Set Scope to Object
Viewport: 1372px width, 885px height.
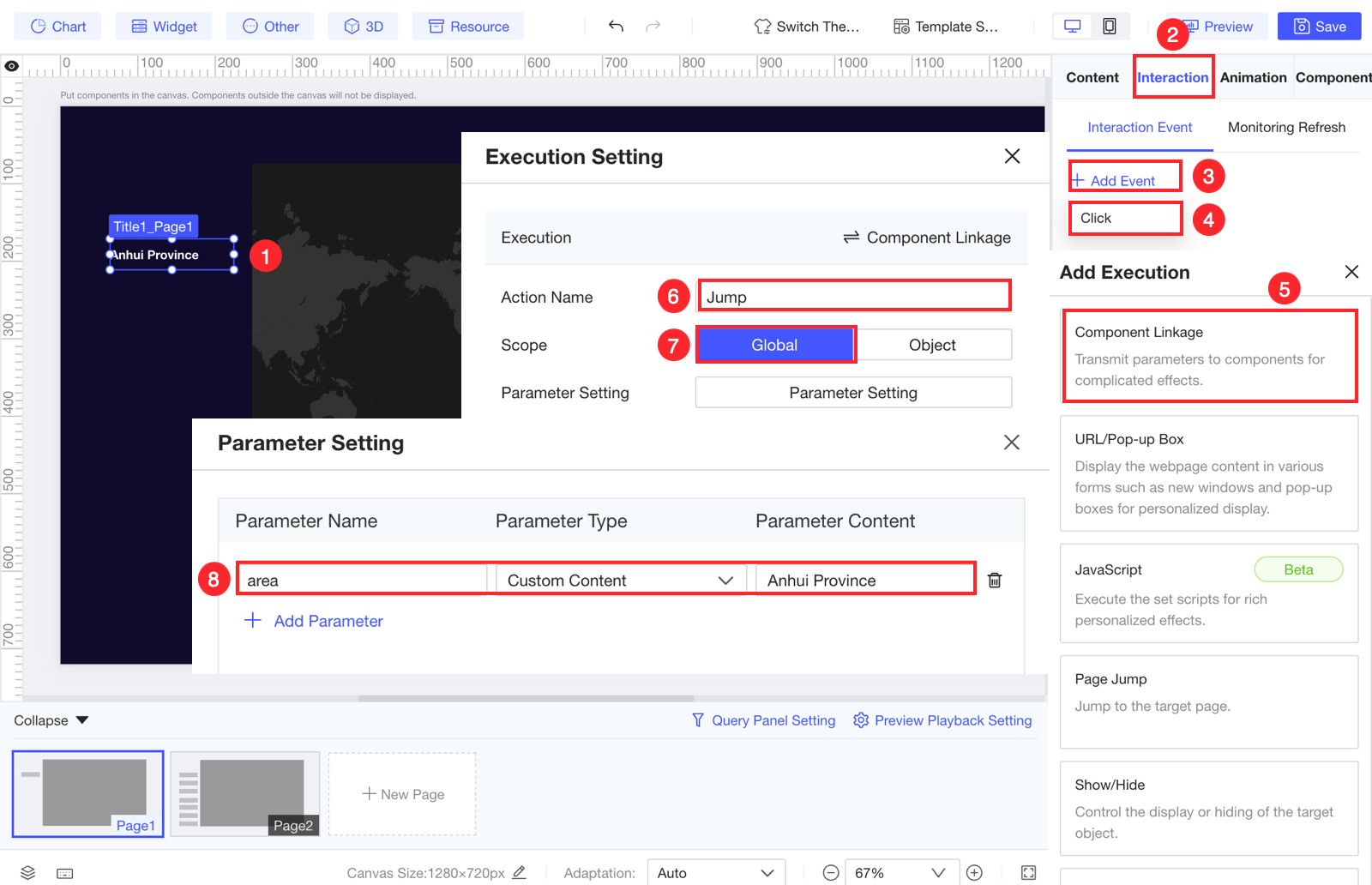point(932,345)
